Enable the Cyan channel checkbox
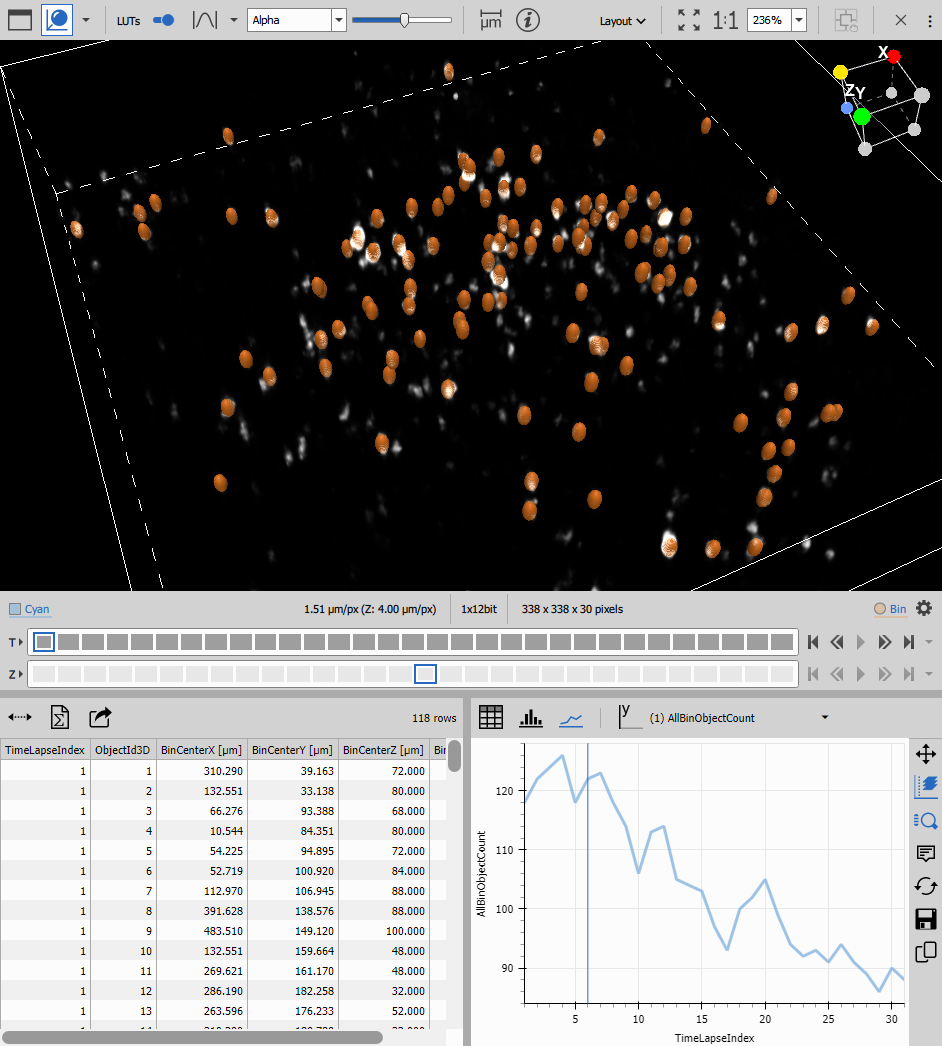Viewport: 942px width, 1046px height. pyautogui.click(x=15, y=608)
